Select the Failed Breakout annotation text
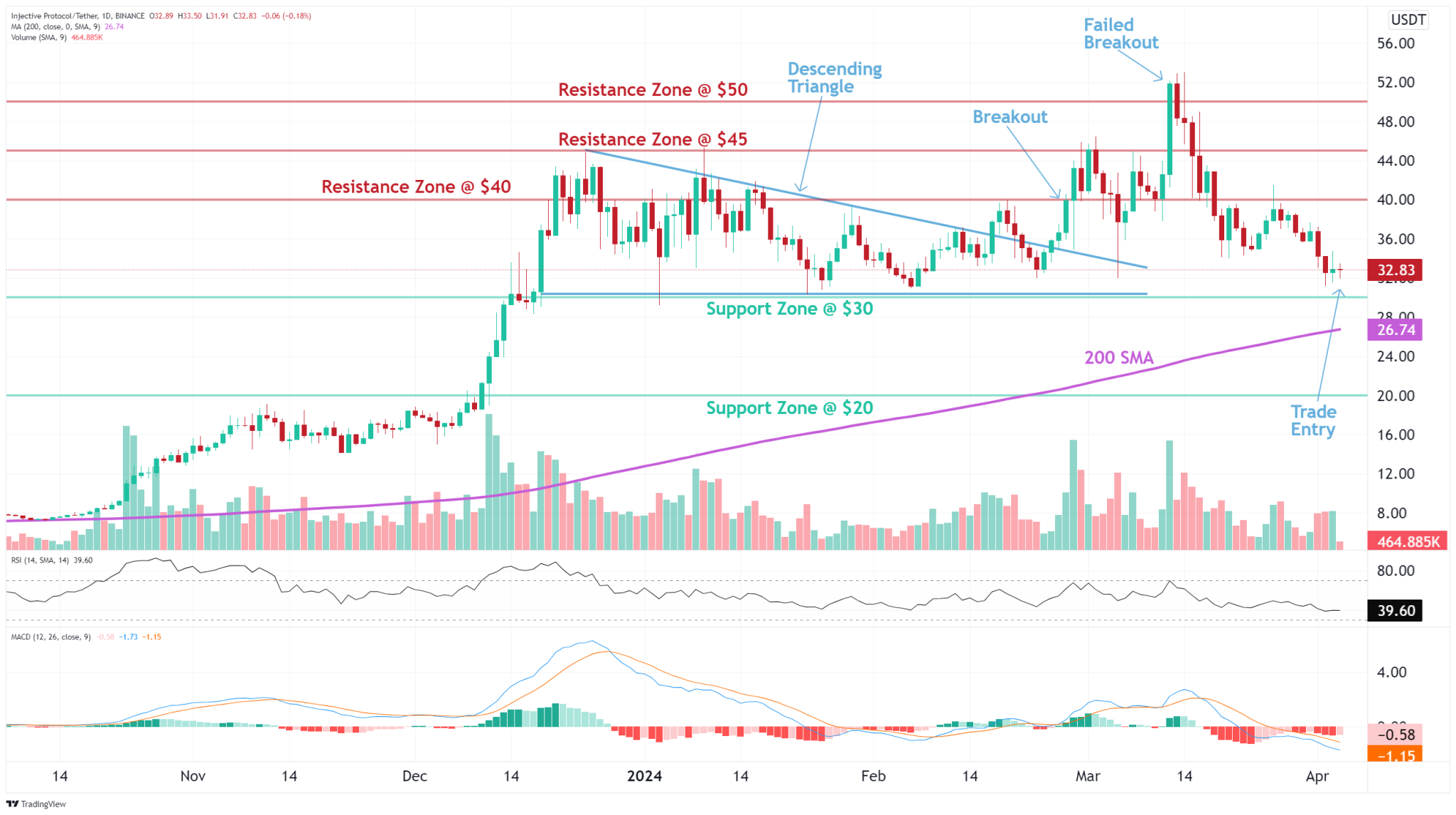The height and width of the screenshot is (815, 1456). 1120,33
